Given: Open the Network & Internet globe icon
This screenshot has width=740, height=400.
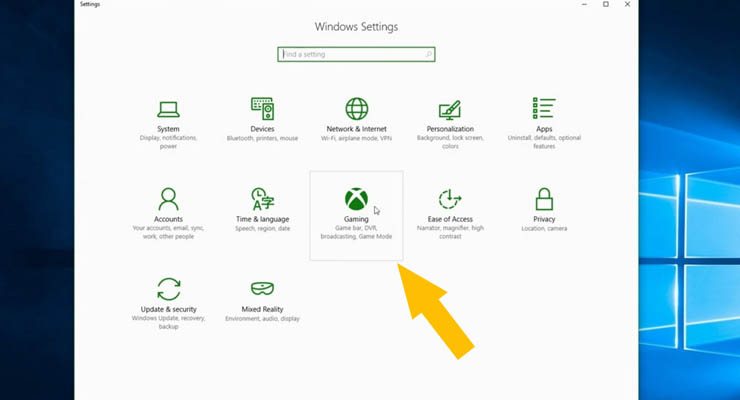Looking at the screenshot, I should [x=356, y=109].
